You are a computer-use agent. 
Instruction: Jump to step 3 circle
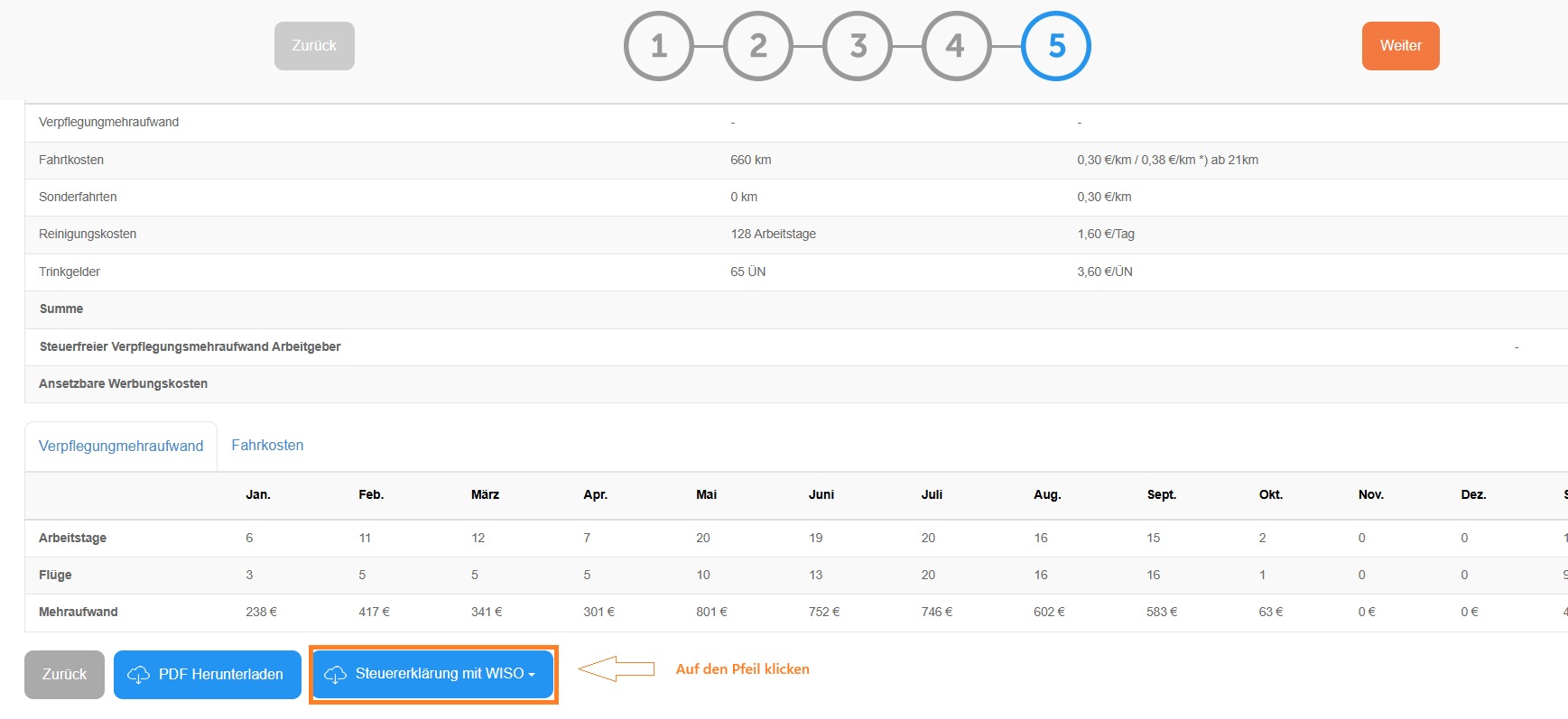(x=858, y=46)
